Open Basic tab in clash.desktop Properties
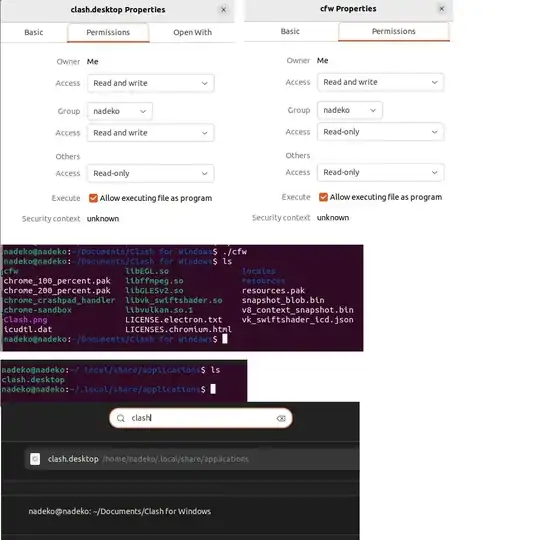Screen dimensions: 540x540 [34, 32]
